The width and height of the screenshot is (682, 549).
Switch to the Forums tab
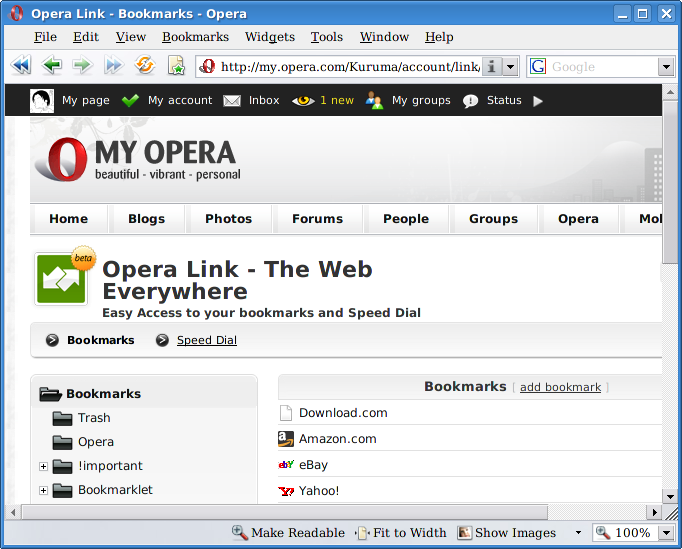318,219
